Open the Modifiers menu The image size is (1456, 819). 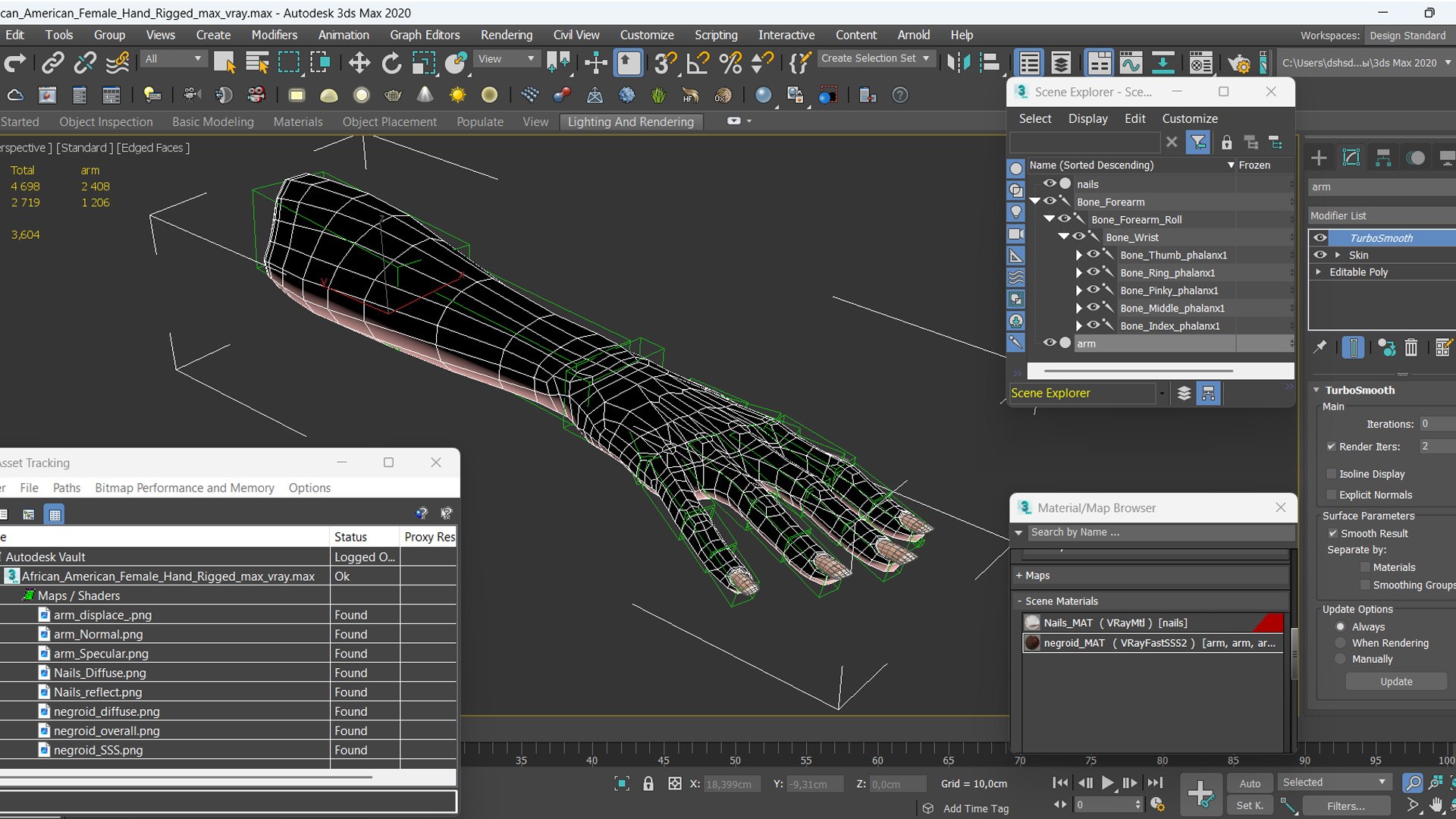point(275,35)
